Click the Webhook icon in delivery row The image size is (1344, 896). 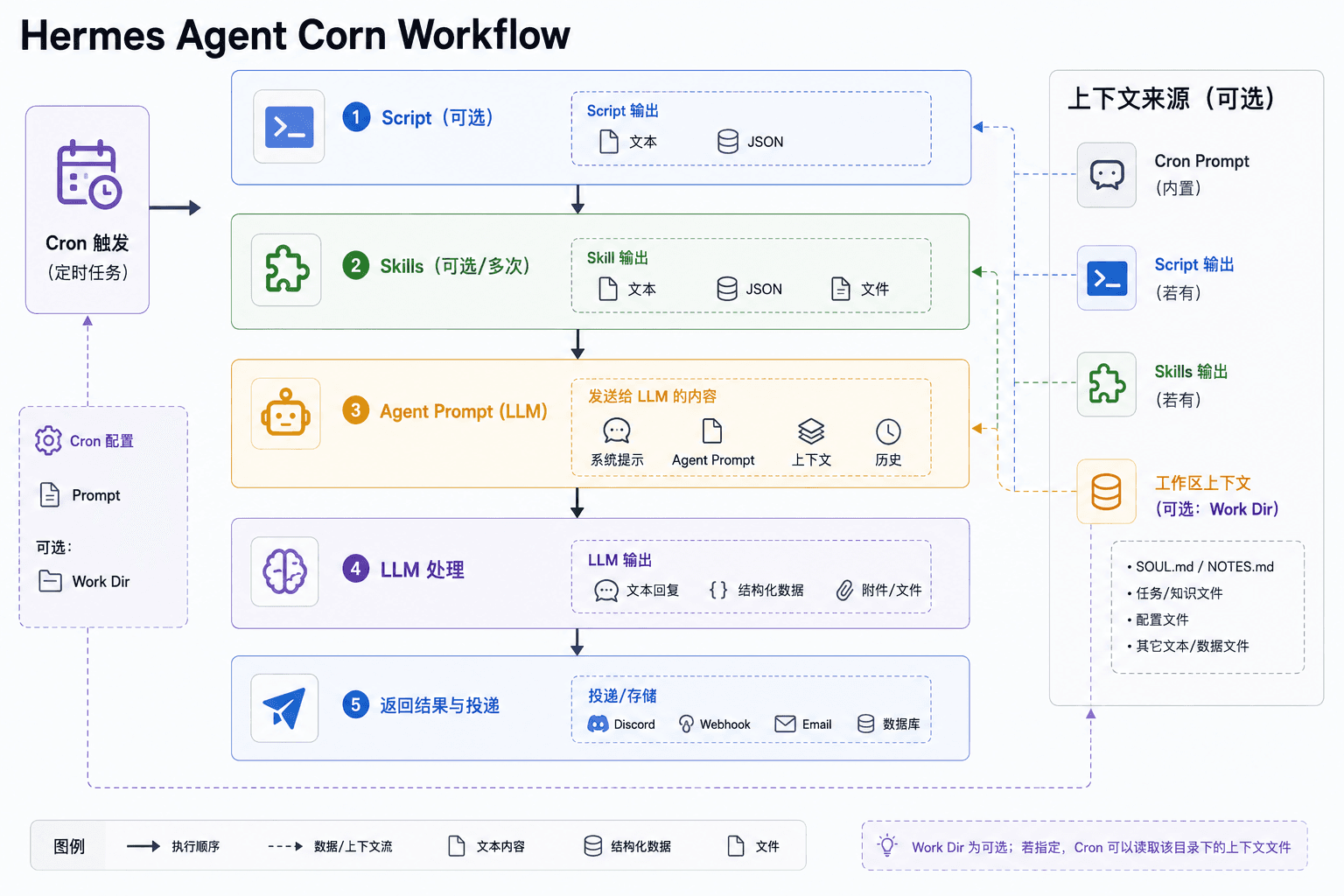point(686,724)
